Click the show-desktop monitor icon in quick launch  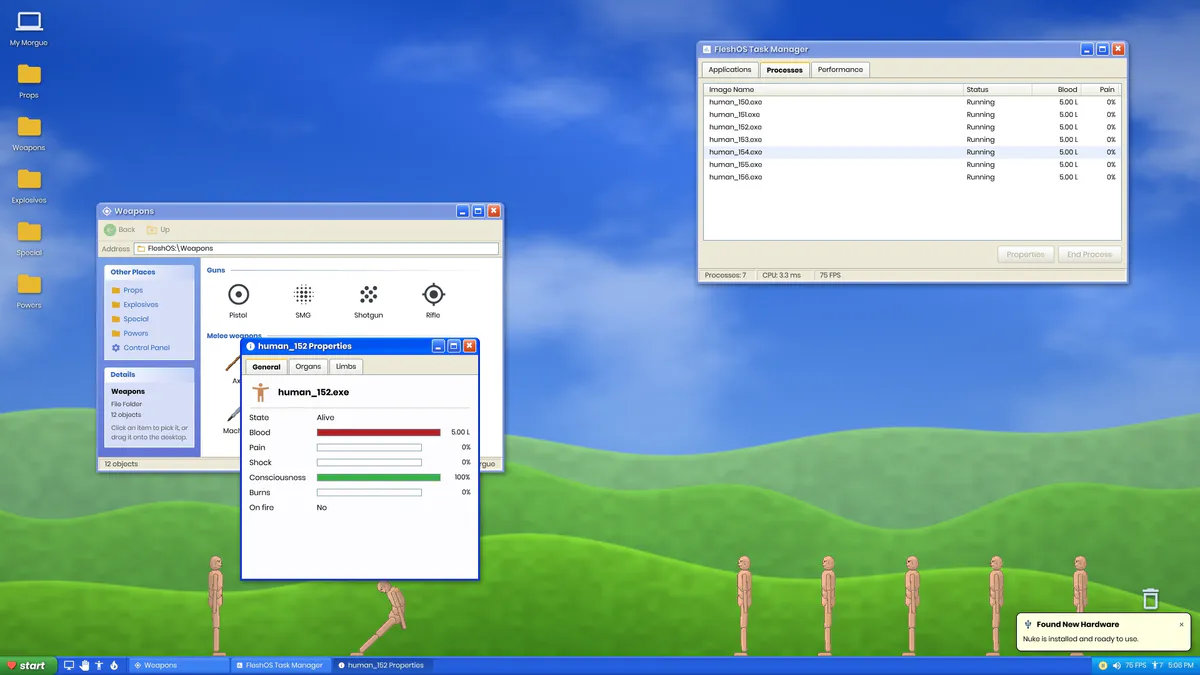(x=69, y=665)
